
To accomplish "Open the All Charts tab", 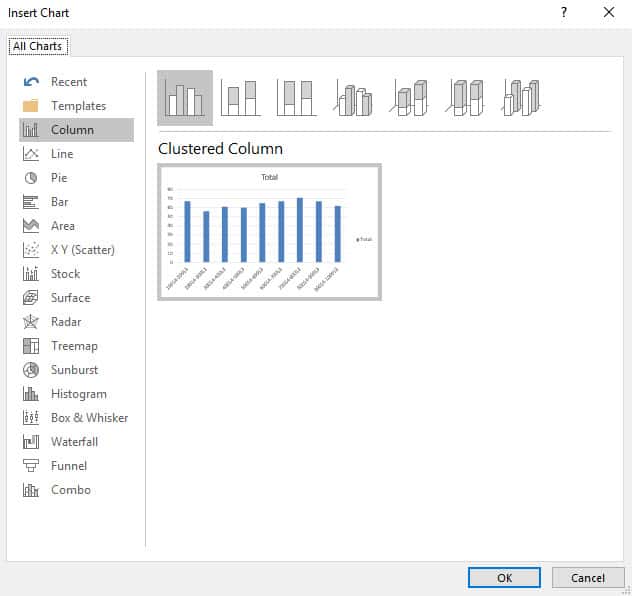I will point(38,46).
